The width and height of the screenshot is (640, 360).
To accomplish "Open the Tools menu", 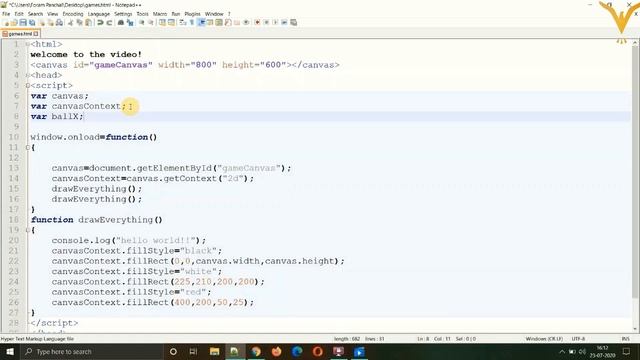I will click(142, 14).
